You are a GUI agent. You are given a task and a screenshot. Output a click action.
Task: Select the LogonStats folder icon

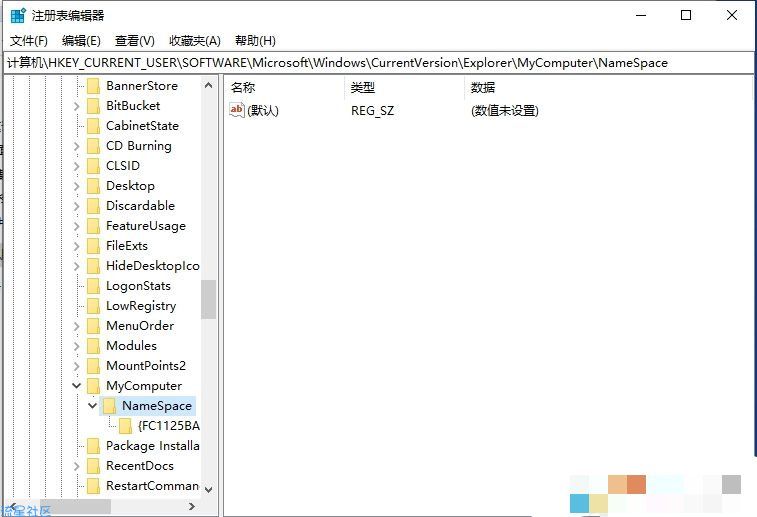(93, 286)
